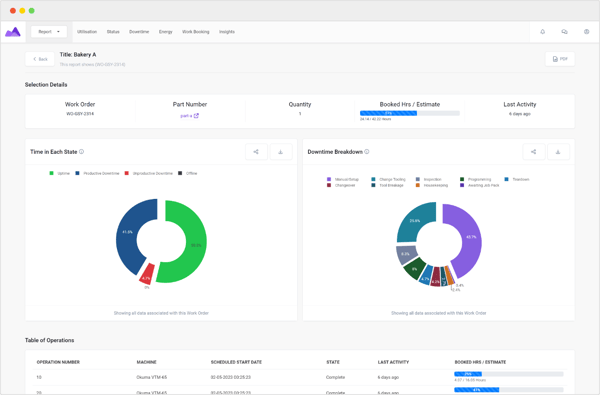Click the red Unproductive Downtime donut segment
600x395 pixels.
(x=147, y=275)
